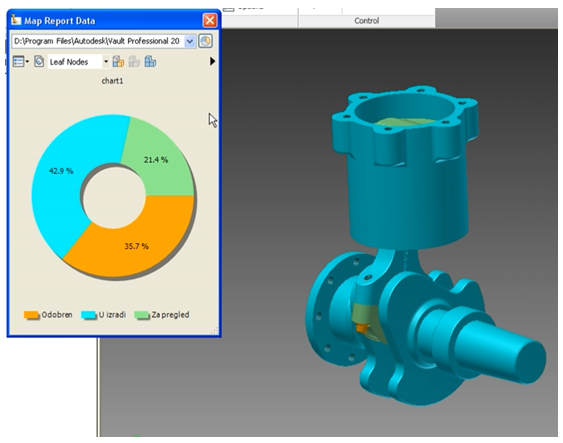563x443 pixels.
Task: Select the orange 35.7 % donut slice
Action: [137, 246]
